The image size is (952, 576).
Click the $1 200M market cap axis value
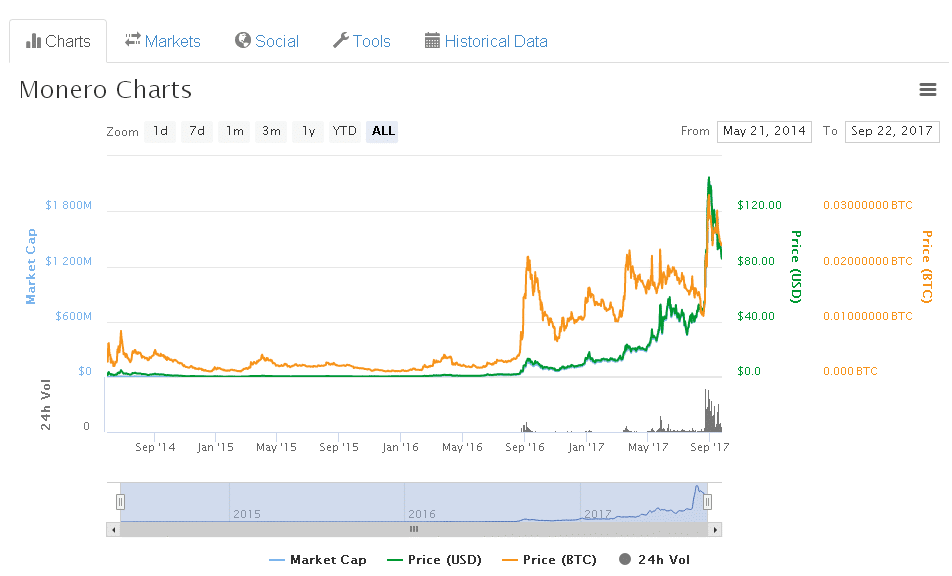[69, 261]
